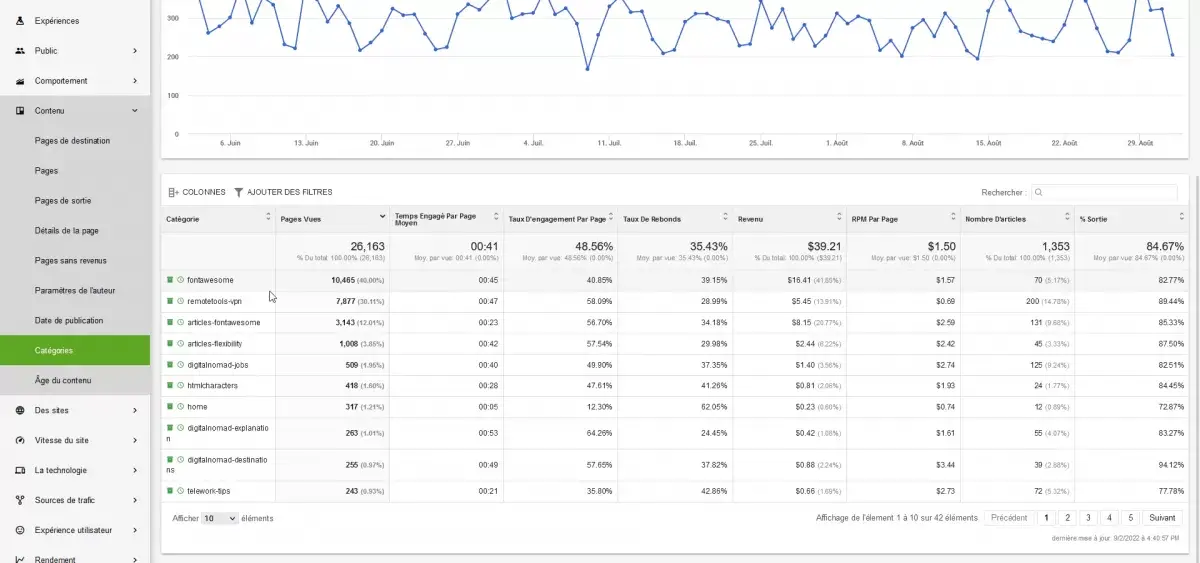Viewport: 1200px width, 563px height.
Task: Click the clock icon beside digitalnomad-jobs
Action: [x=180, y=365]
